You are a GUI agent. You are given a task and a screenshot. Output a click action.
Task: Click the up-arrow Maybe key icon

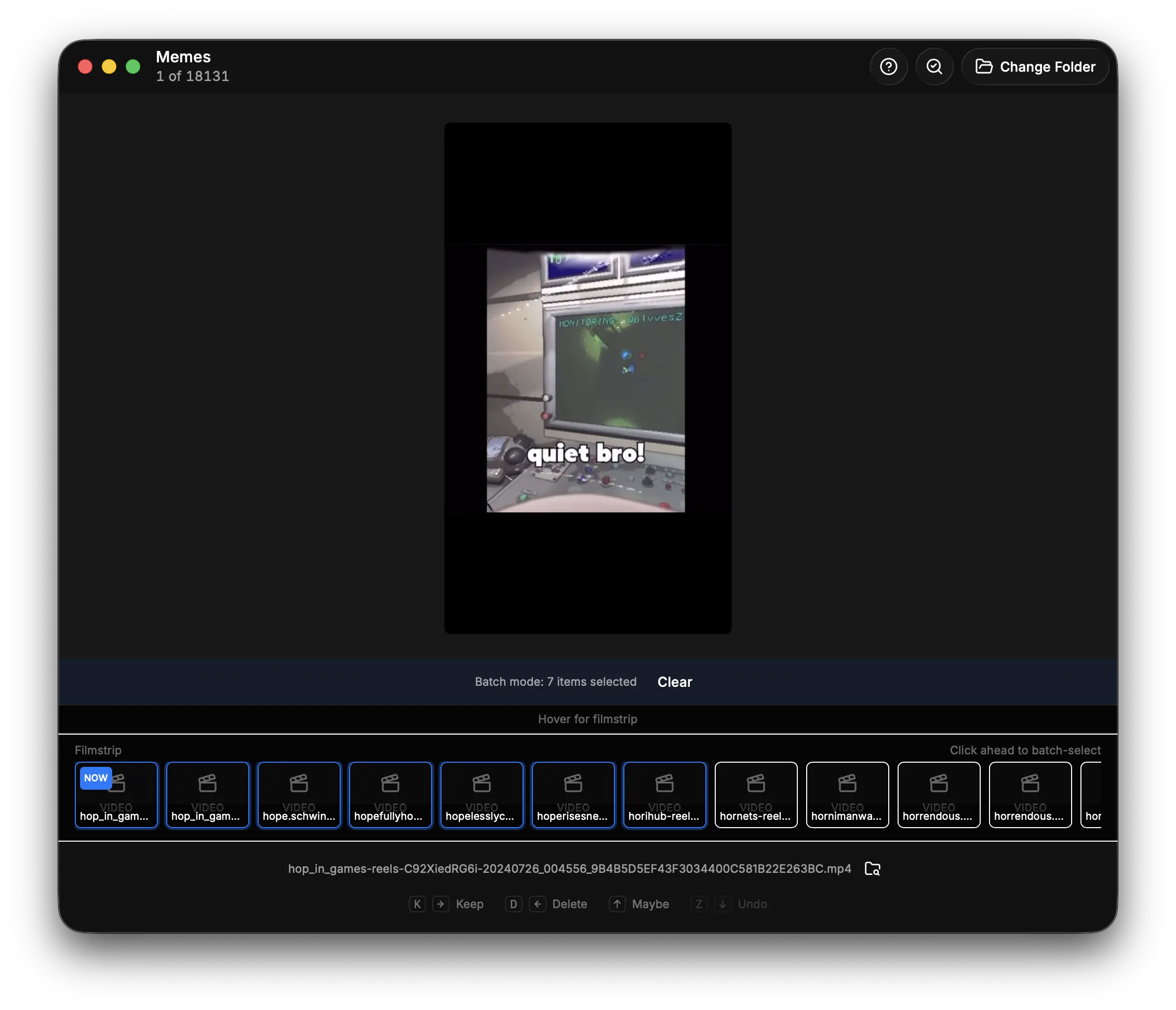(617, 903)
